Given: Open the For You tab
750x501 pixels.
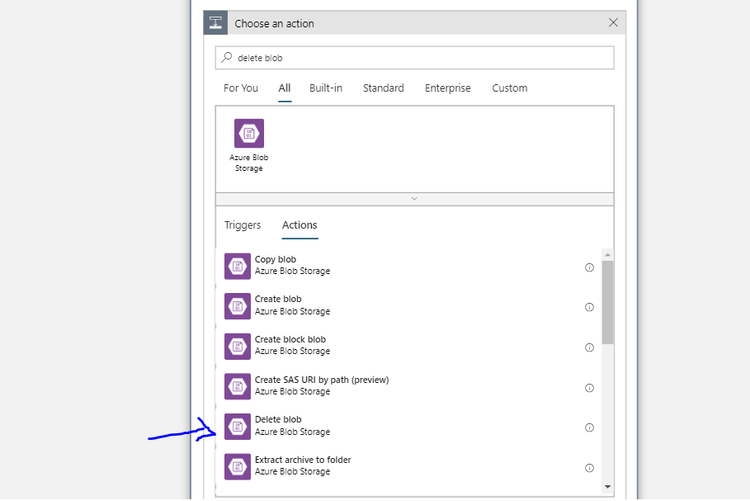Looking at the screenshot, I should tap(241, 88).
